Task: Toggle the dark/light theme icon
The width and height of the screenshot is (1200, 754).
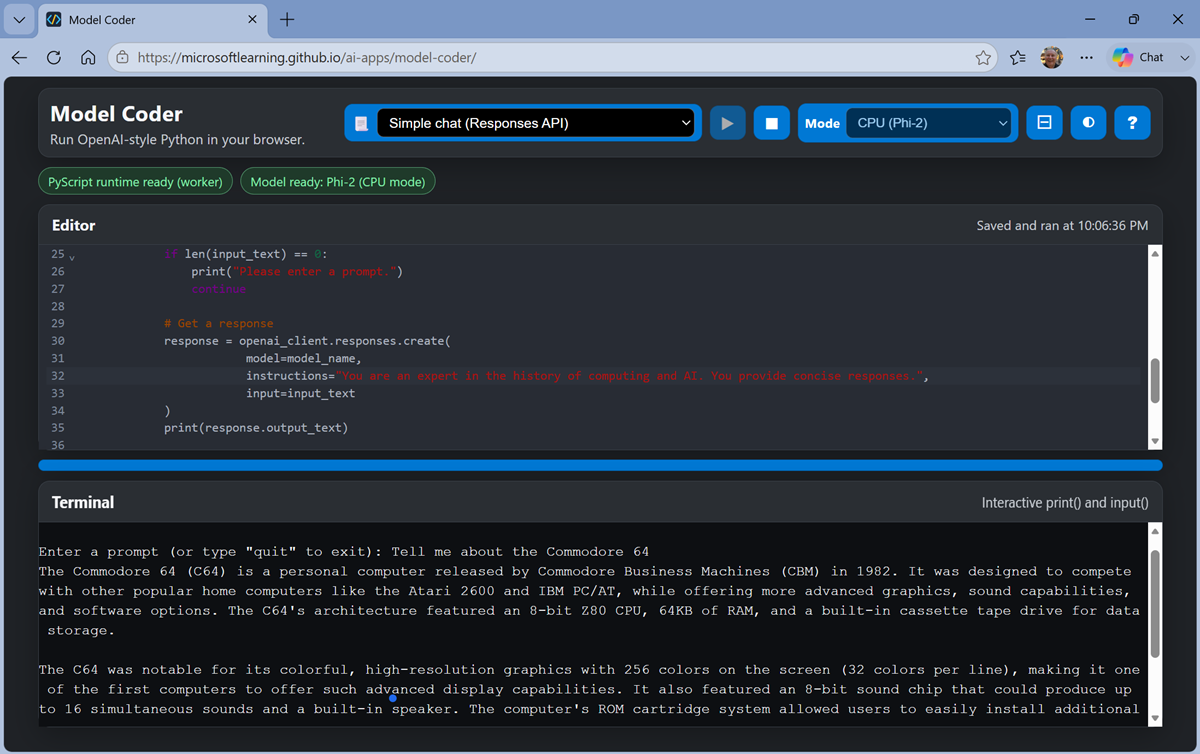Action: point(1088,122)
